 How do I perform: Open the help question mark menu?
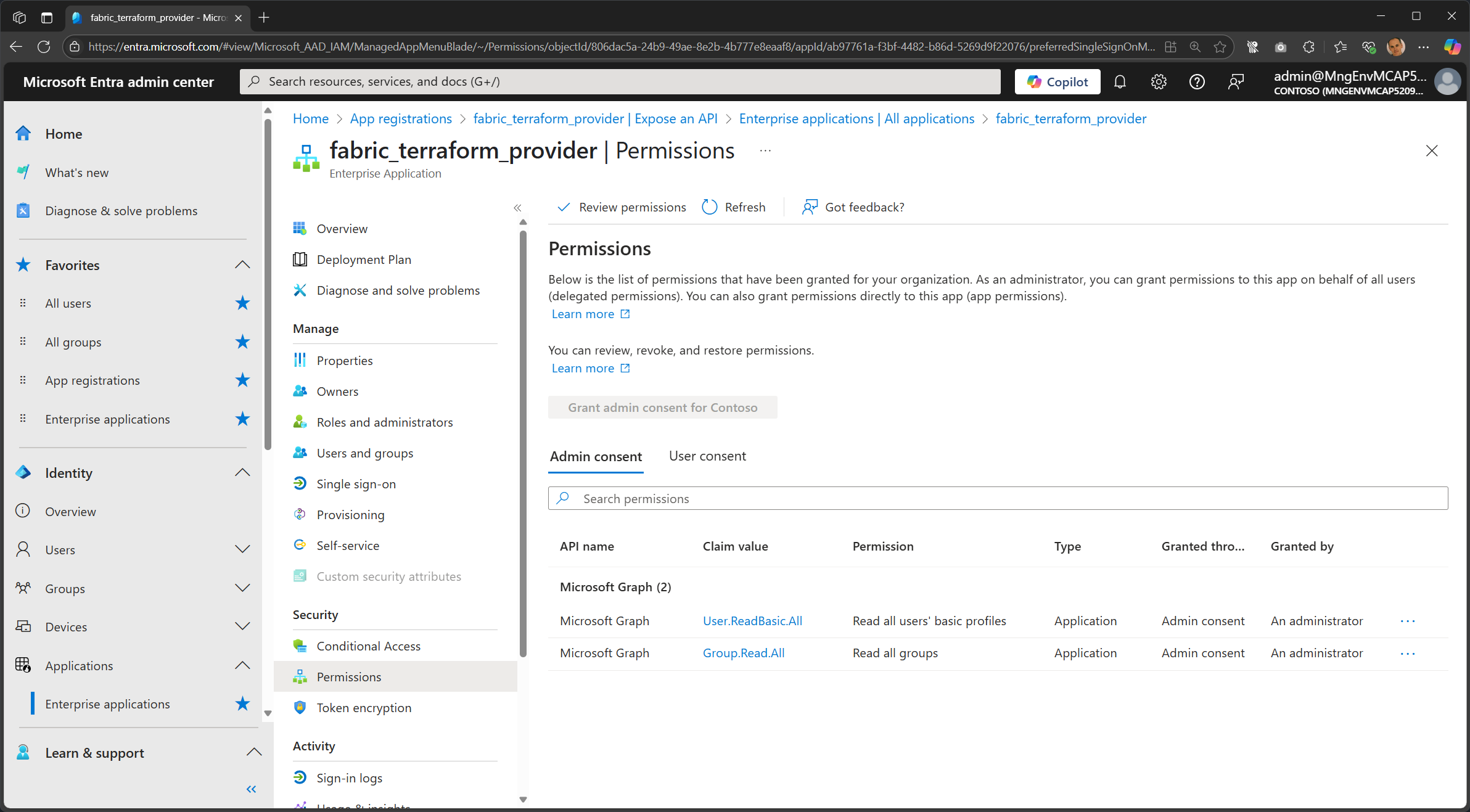tap(1197, 81)
